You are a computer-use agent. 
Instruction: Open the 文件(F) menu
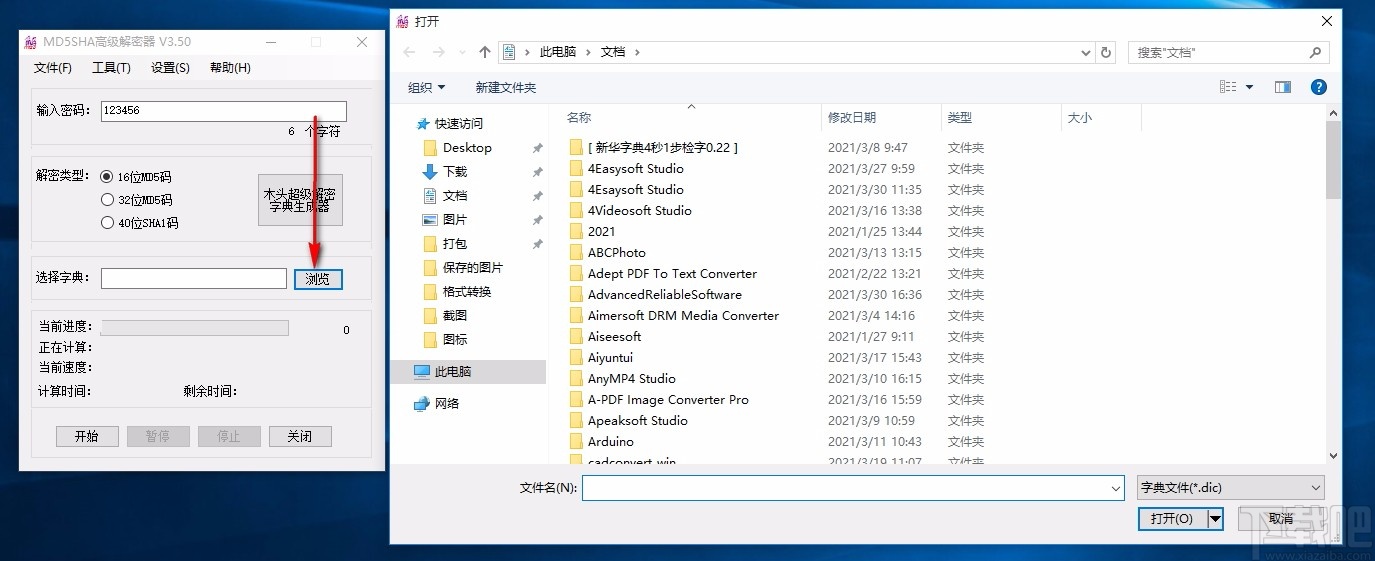click(53, 68)
